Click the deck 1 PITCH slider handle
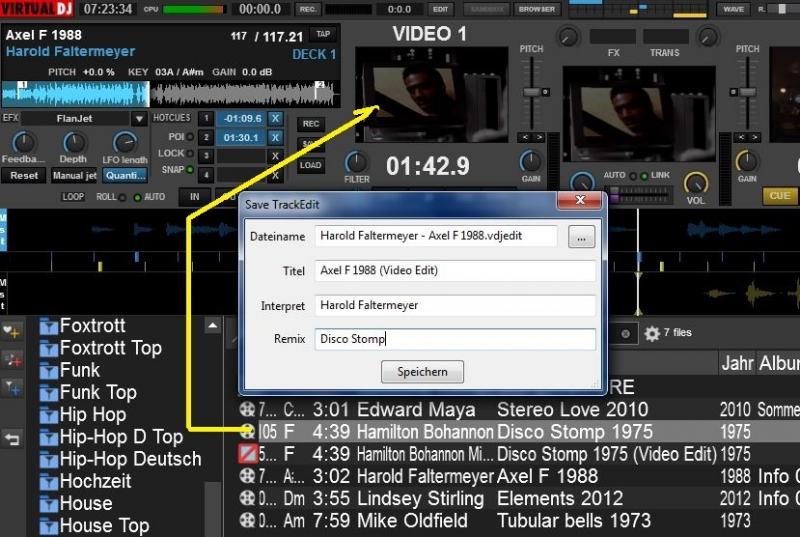The width and height of the screenshot is (800, 537). [532, 92]
